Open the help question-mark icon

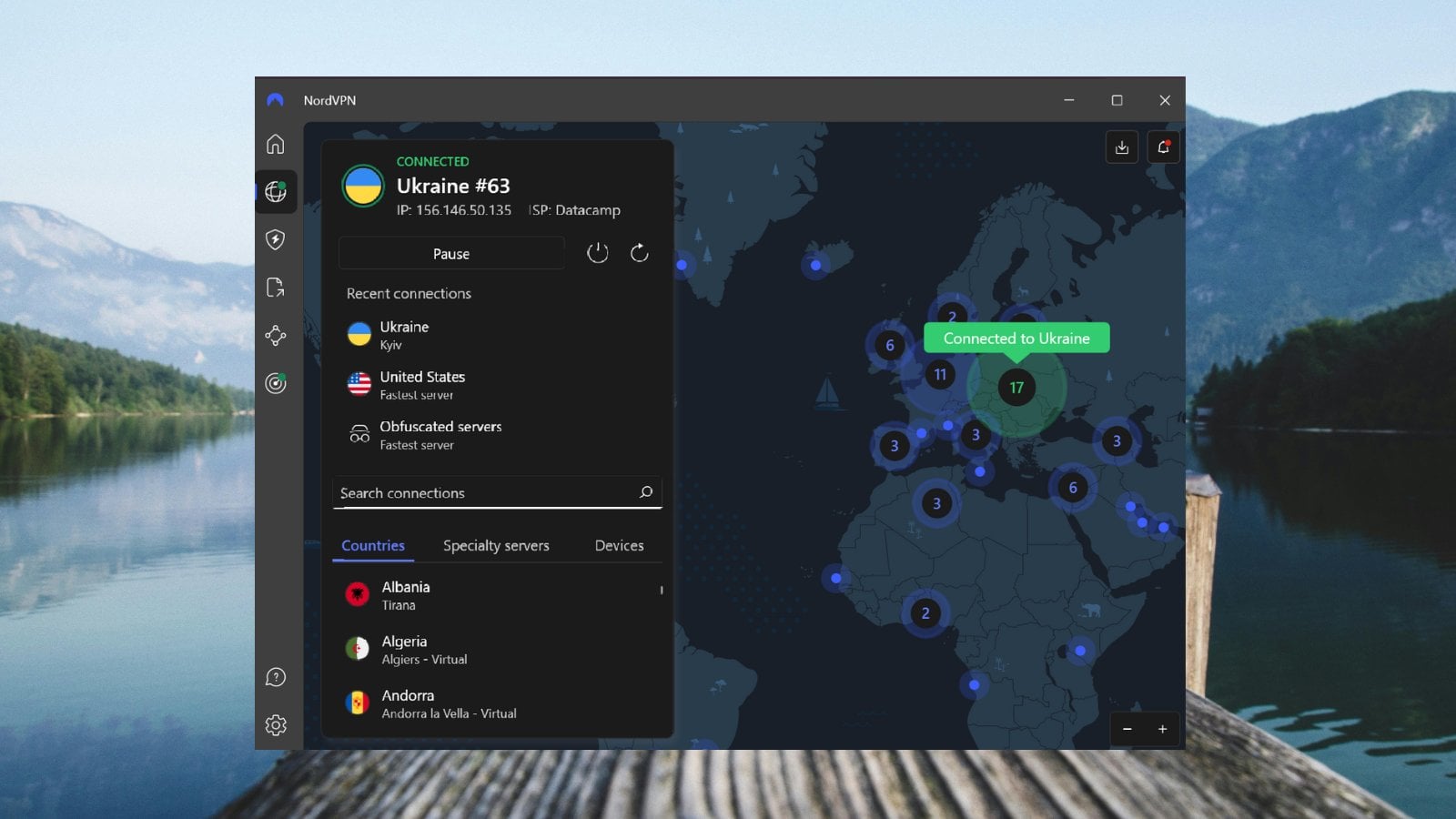[x=276, y=677]
